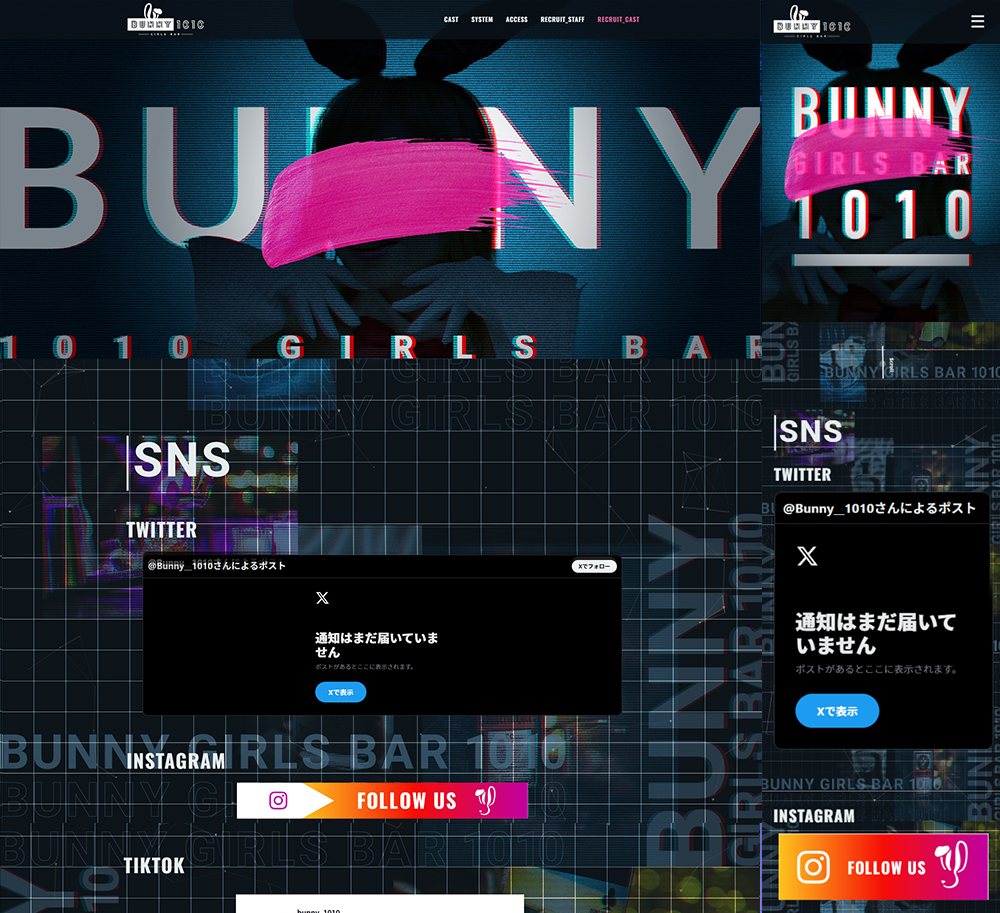Click the Bunny 1010 logo in desktop header
Image resolution: width=1000 pixels, height=913 pixels.
(x=166, y=20)
